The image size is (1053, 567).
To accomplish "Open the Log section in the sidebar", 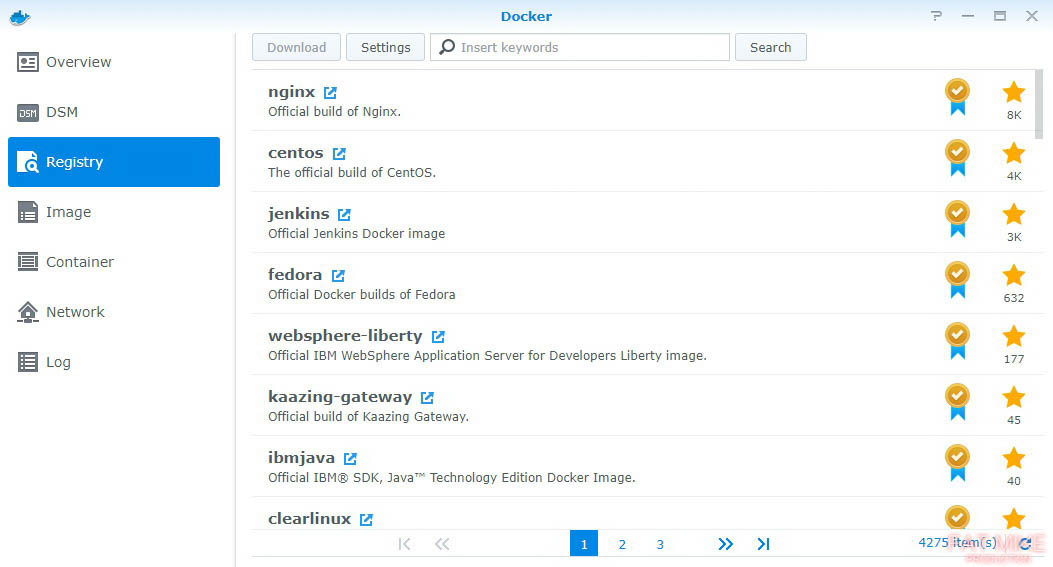I will pos(114,362).
